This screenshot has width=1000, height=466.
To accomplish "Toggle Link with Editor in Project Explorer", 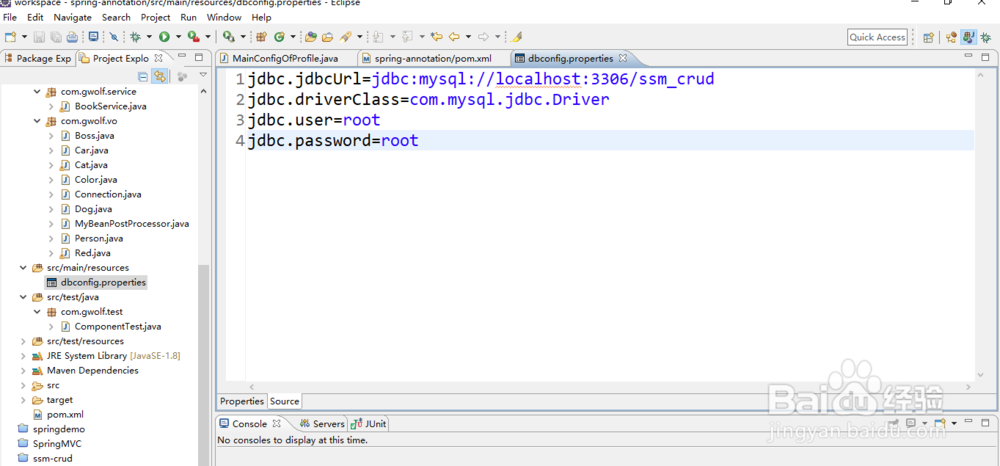I will click(159, 76).
